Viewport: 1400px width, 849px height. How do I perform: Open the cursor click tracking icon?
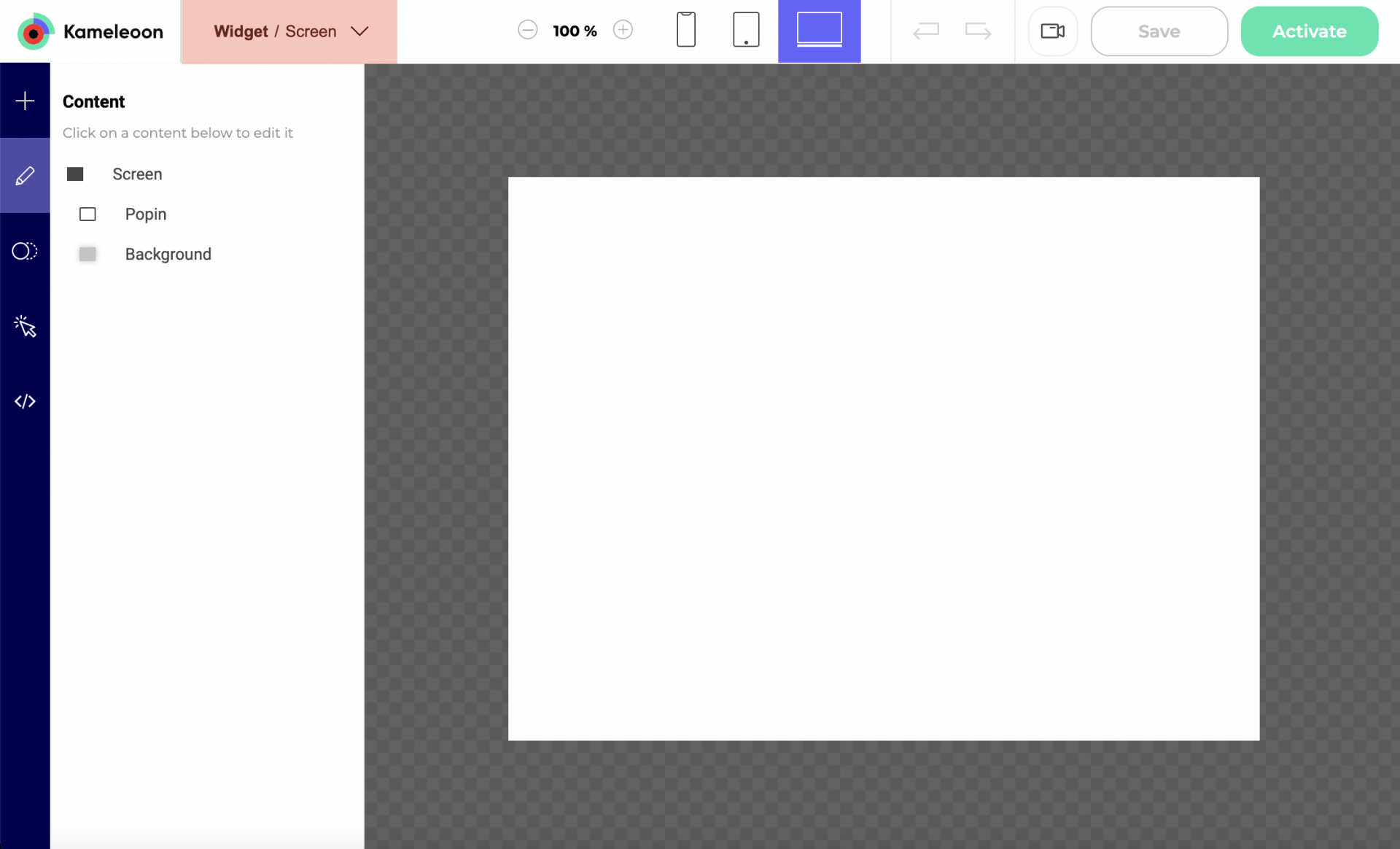click(25, 326)
